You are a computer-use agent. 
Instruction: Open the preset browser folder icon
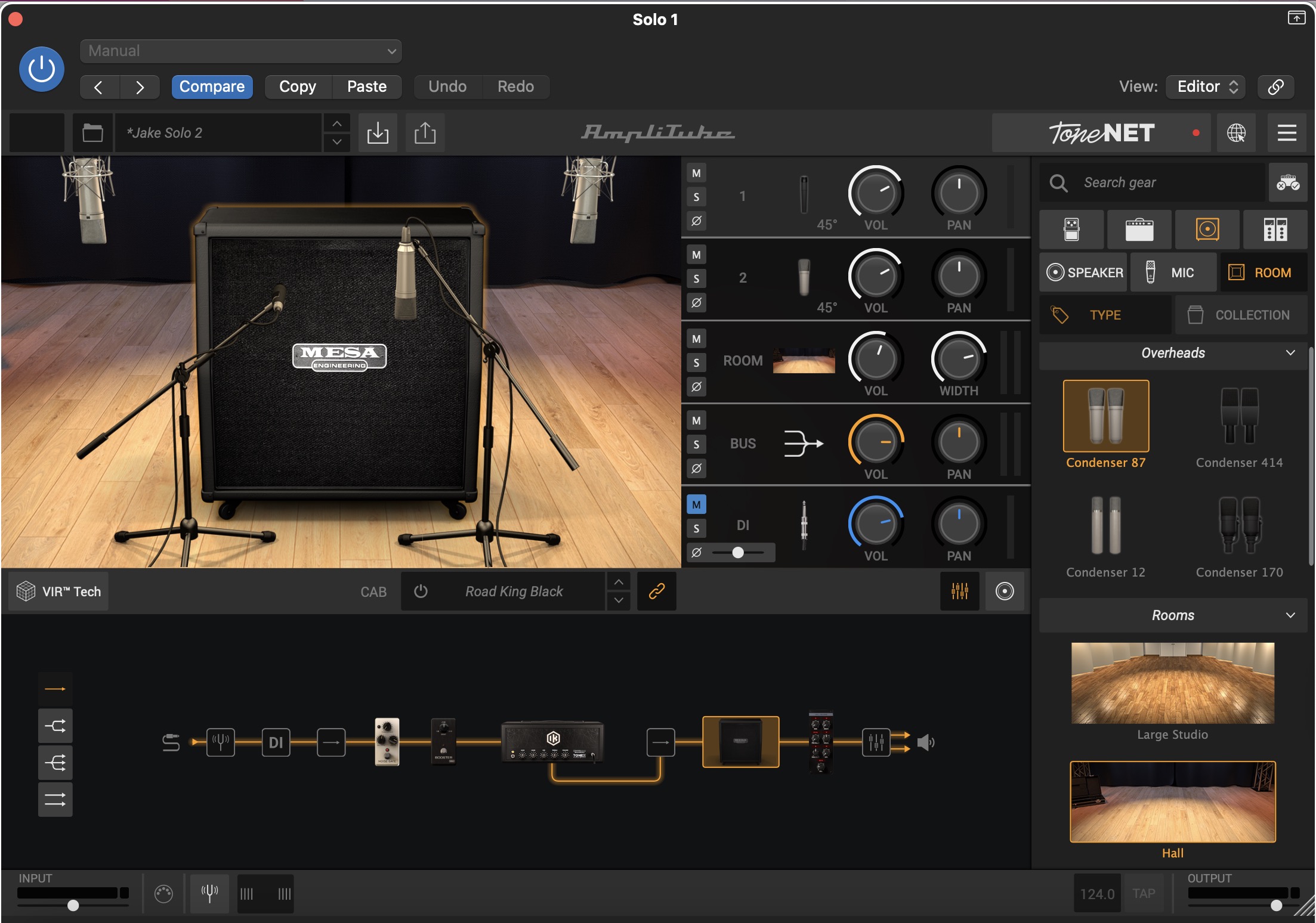(92, 132)
